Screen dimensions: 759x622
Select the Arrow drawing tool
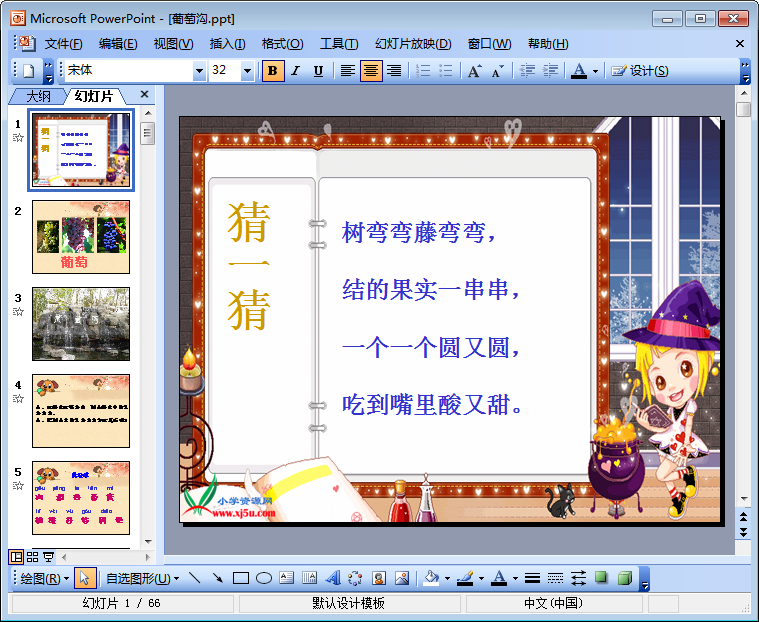[x=217, y=578]
